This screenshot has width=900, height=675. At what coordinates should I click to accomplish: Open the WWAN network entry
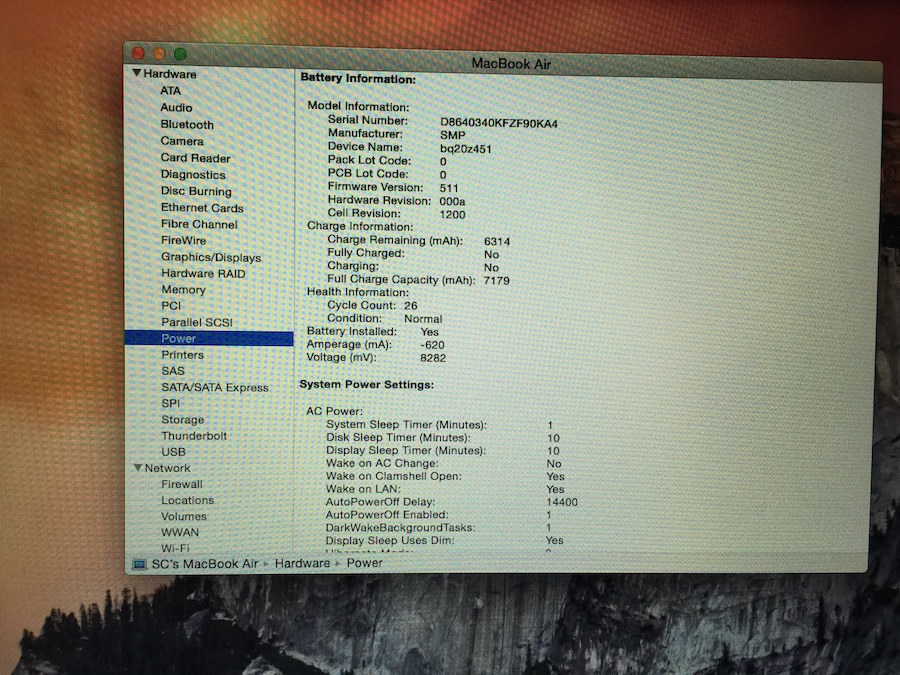pyautogui.click(x=180, y=532)
